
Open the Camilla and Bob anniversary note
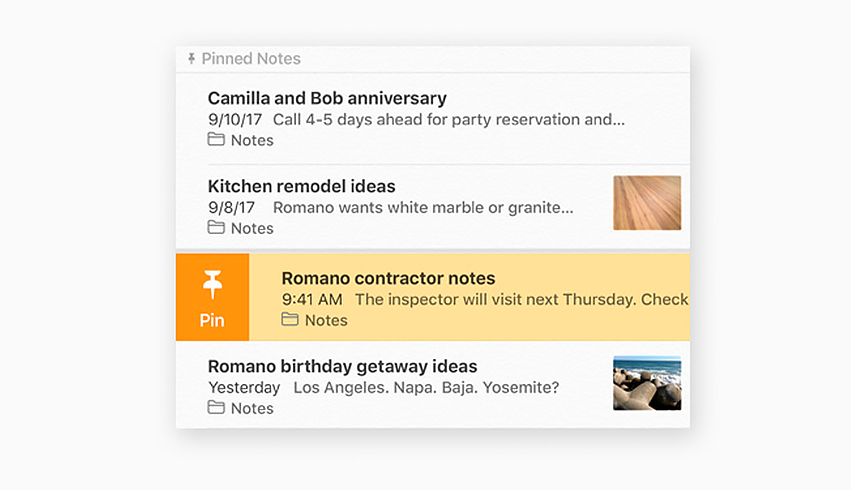coord(327,98)
